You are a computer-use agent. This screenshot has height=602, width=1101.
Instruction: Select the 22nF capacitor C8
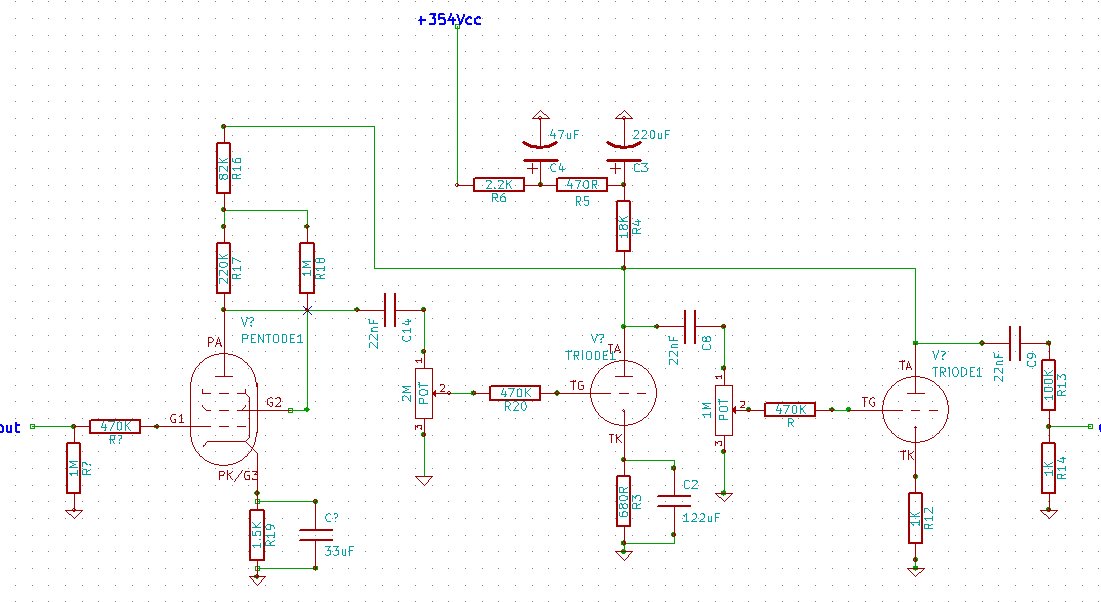(690, 326)
